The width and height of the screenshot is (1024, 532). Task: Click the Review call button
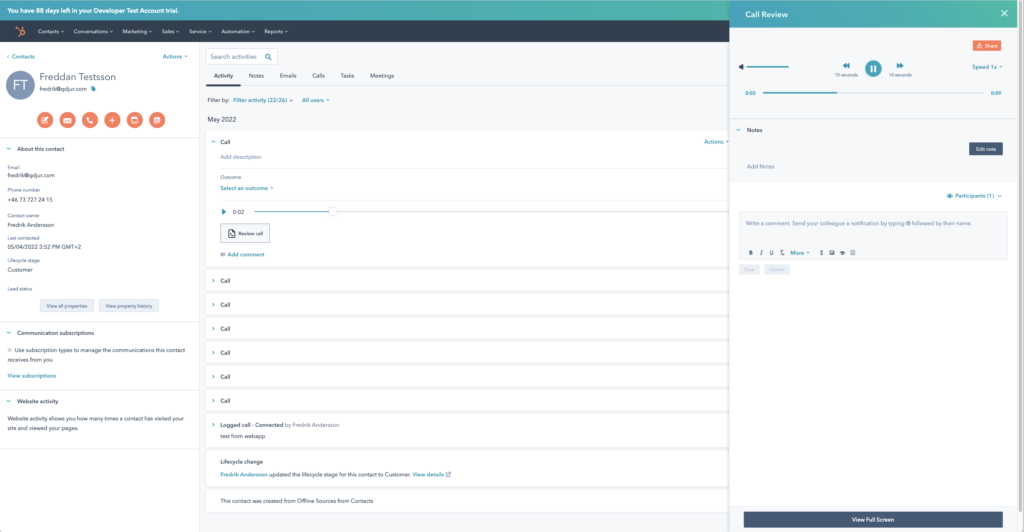tap(245, 233)
